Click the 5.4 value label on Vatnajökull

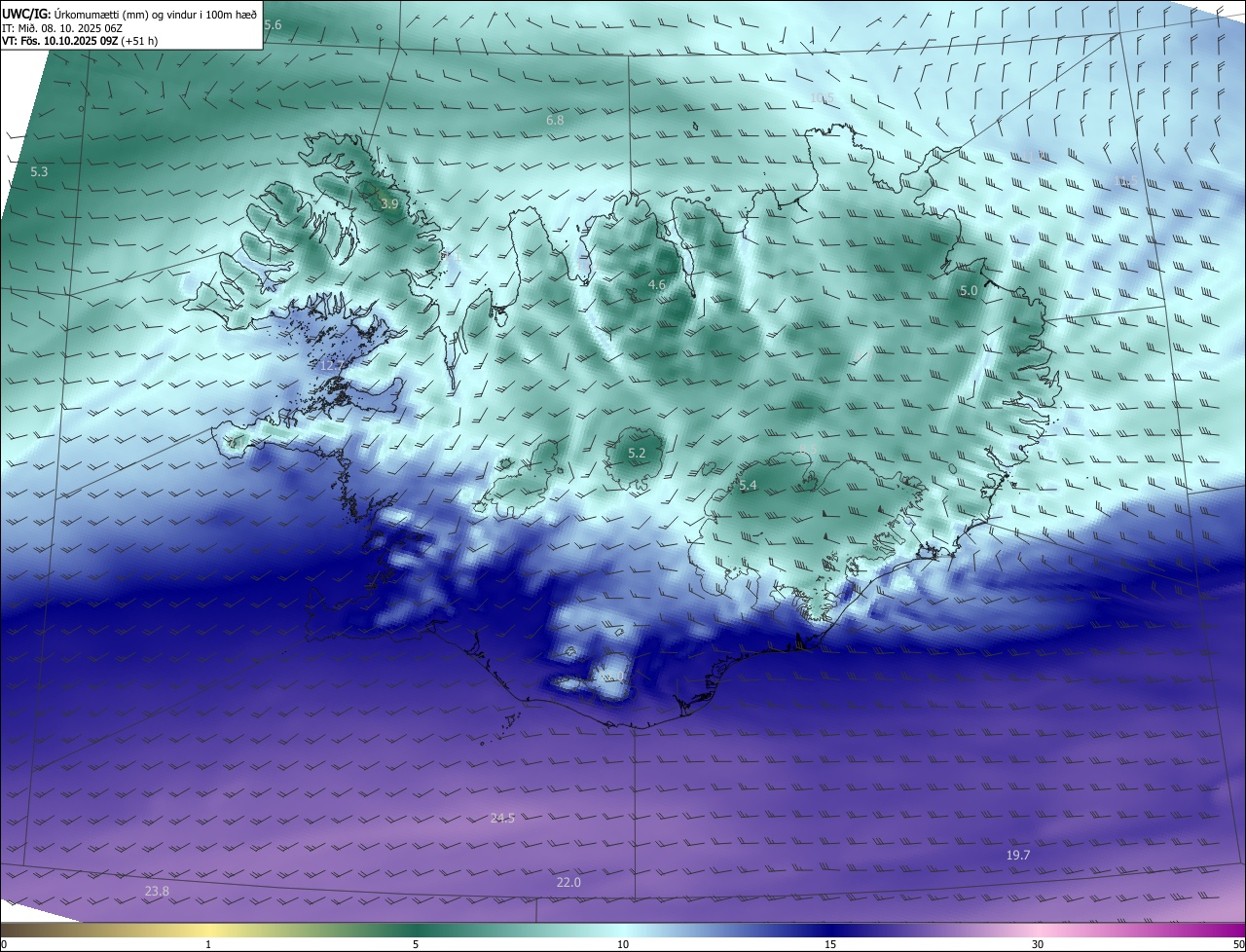(x=748, y=485)
